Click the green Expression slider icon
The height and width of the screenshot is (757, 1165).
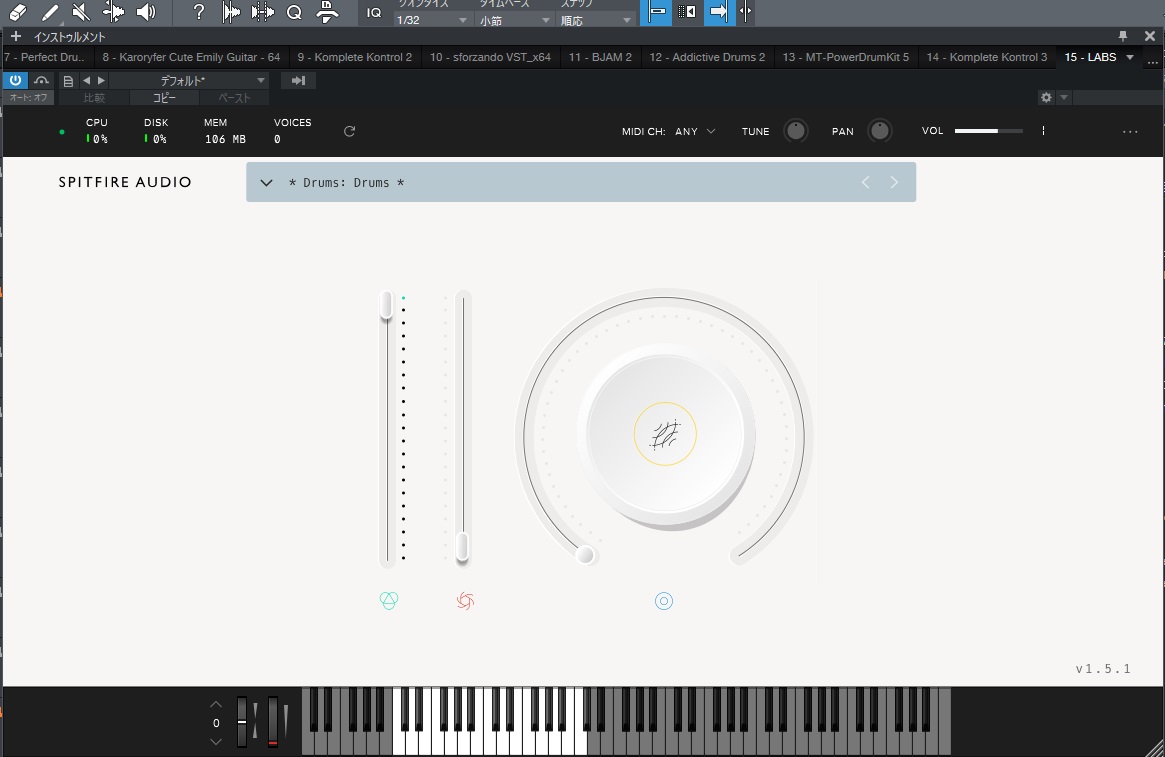coord(389,601)
